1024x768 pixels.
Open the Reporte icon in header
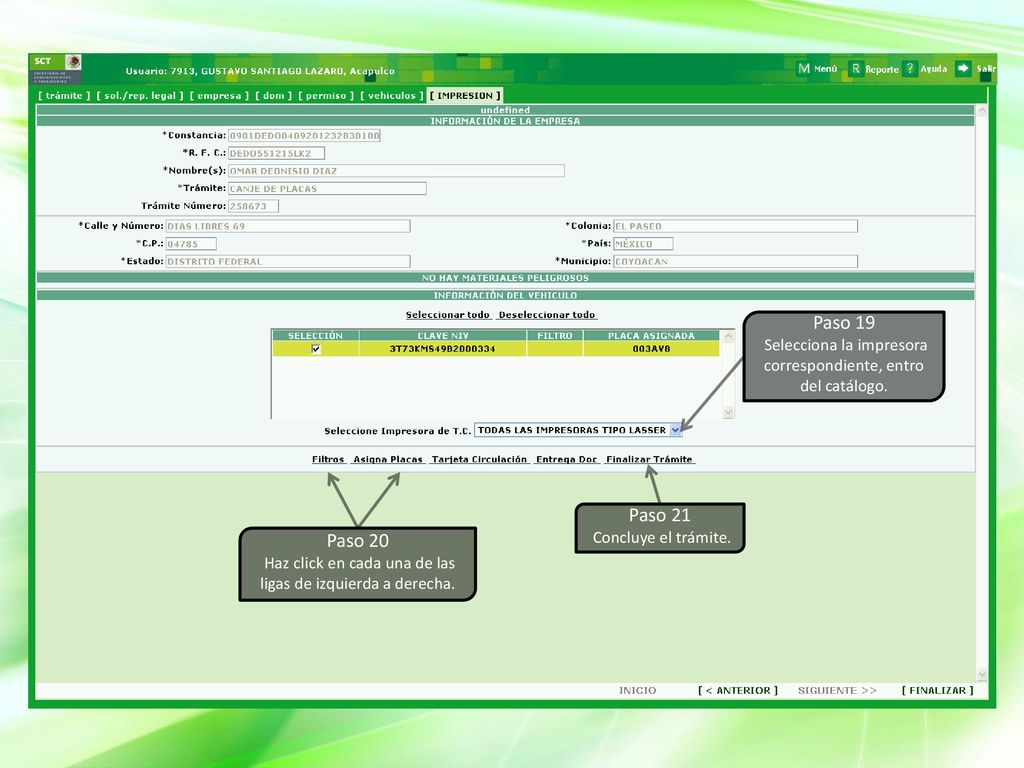pos(856,69)
